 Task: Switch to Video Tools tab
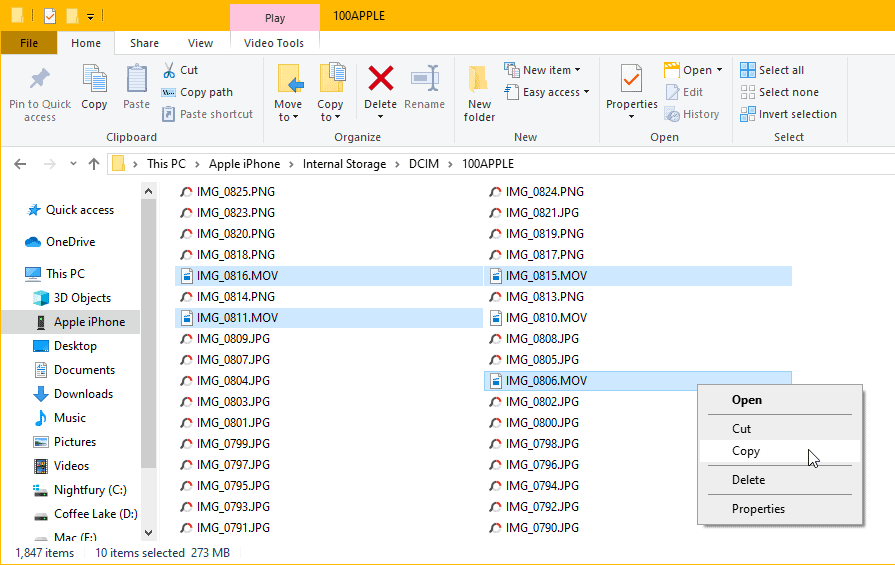point(274,43)
